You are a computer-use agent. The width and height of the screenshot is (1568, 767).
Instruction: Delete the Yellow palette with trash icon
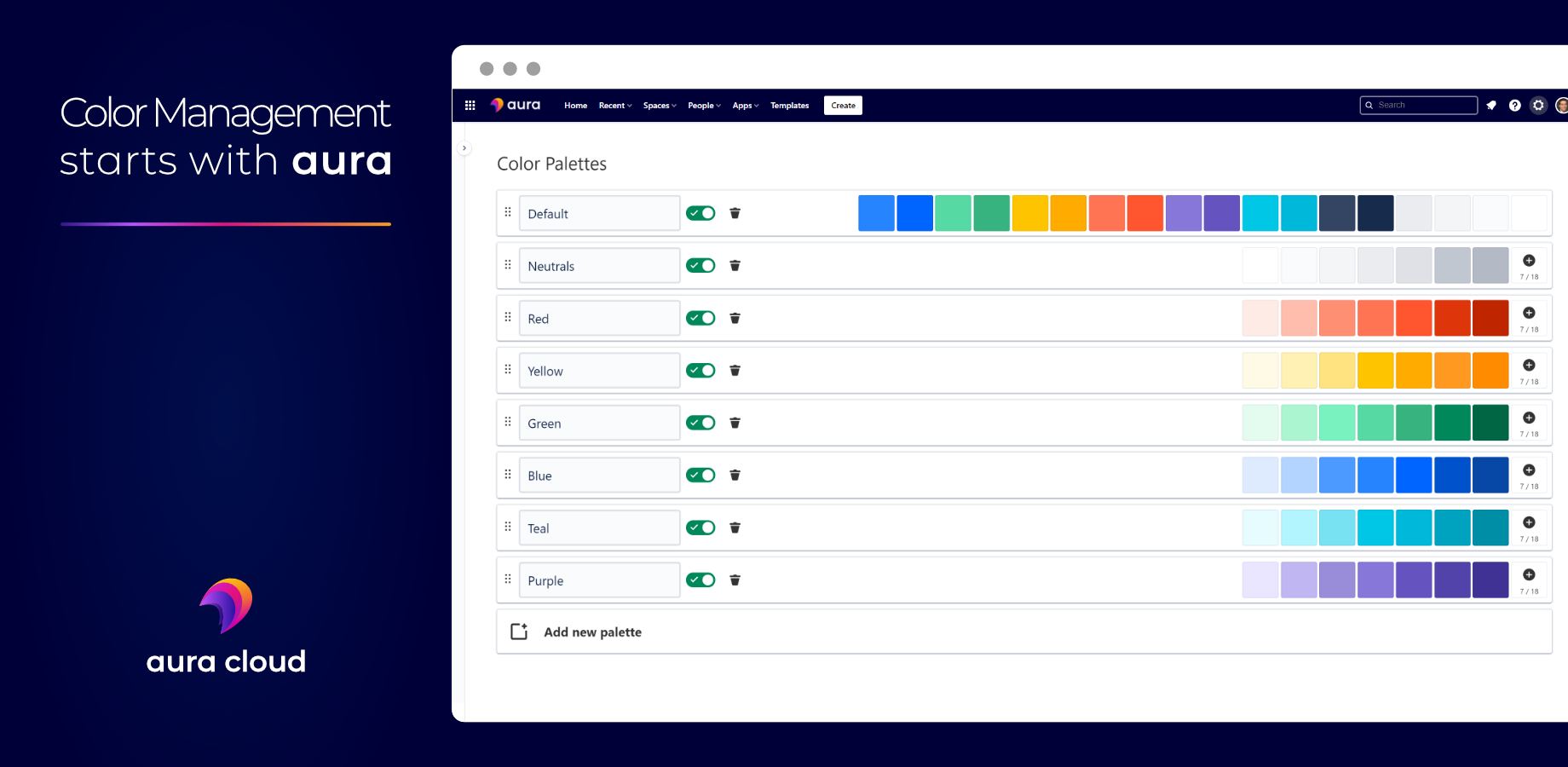[735, 371]
